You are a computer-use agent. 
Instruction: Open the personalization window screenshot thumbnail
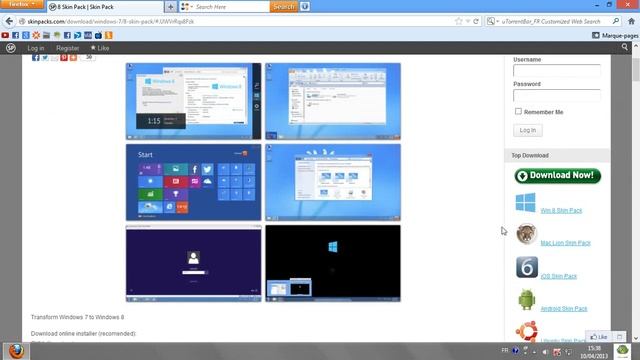pos(333,182)
